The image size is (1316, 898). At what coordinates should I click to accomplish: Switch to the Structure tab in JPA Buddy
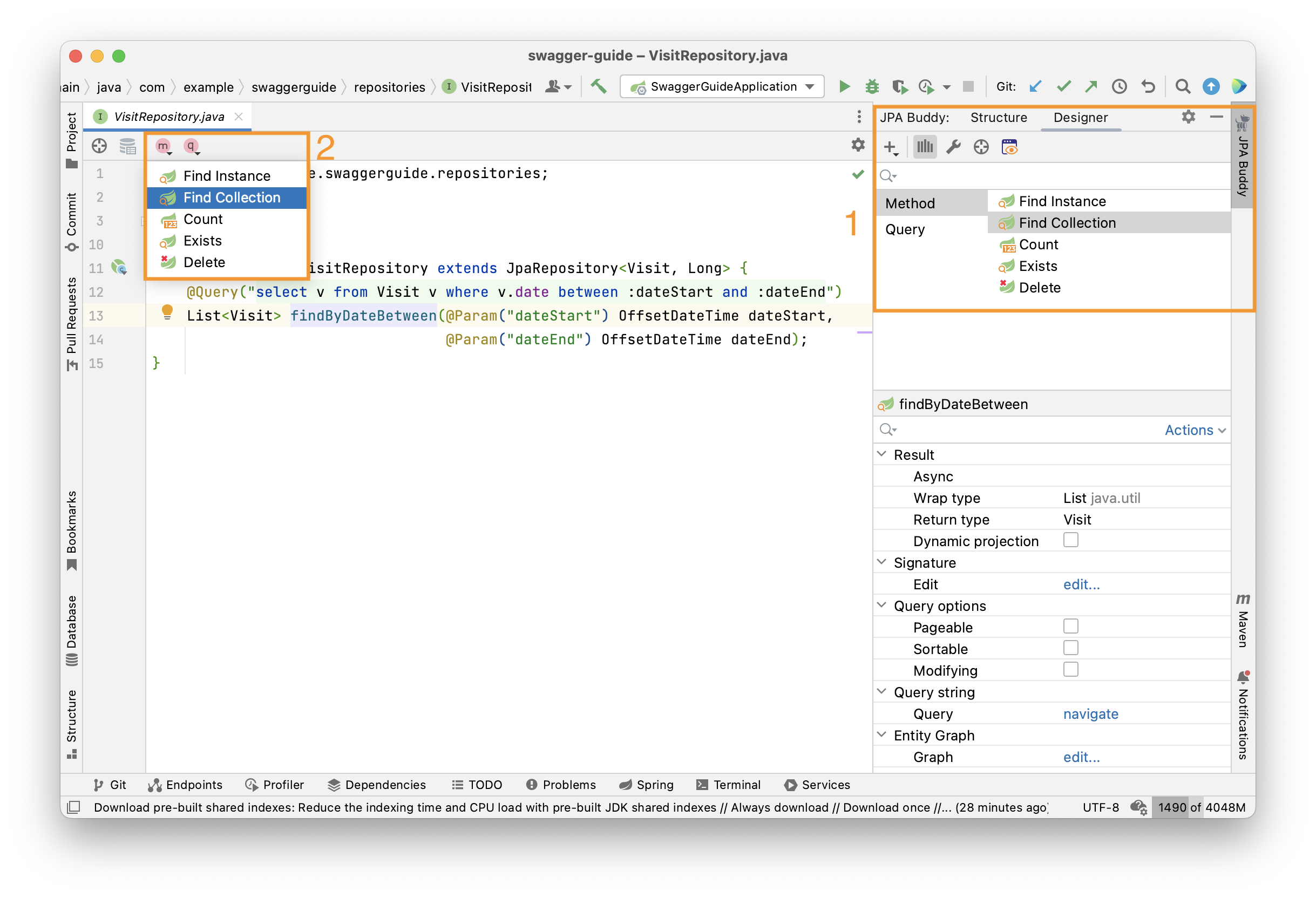pos(998,117)
